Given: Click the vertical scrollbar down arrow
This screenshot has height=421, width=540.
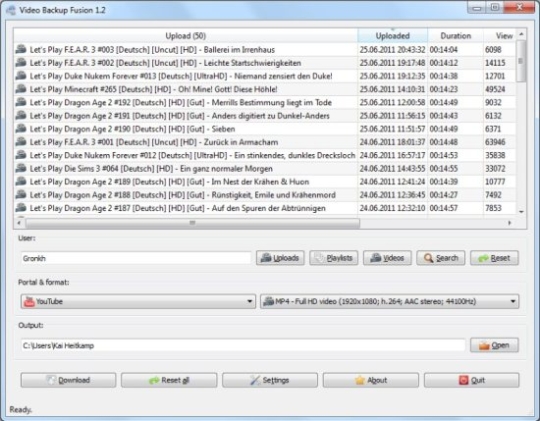Looking at the screenshot, I should click(521, 212).
